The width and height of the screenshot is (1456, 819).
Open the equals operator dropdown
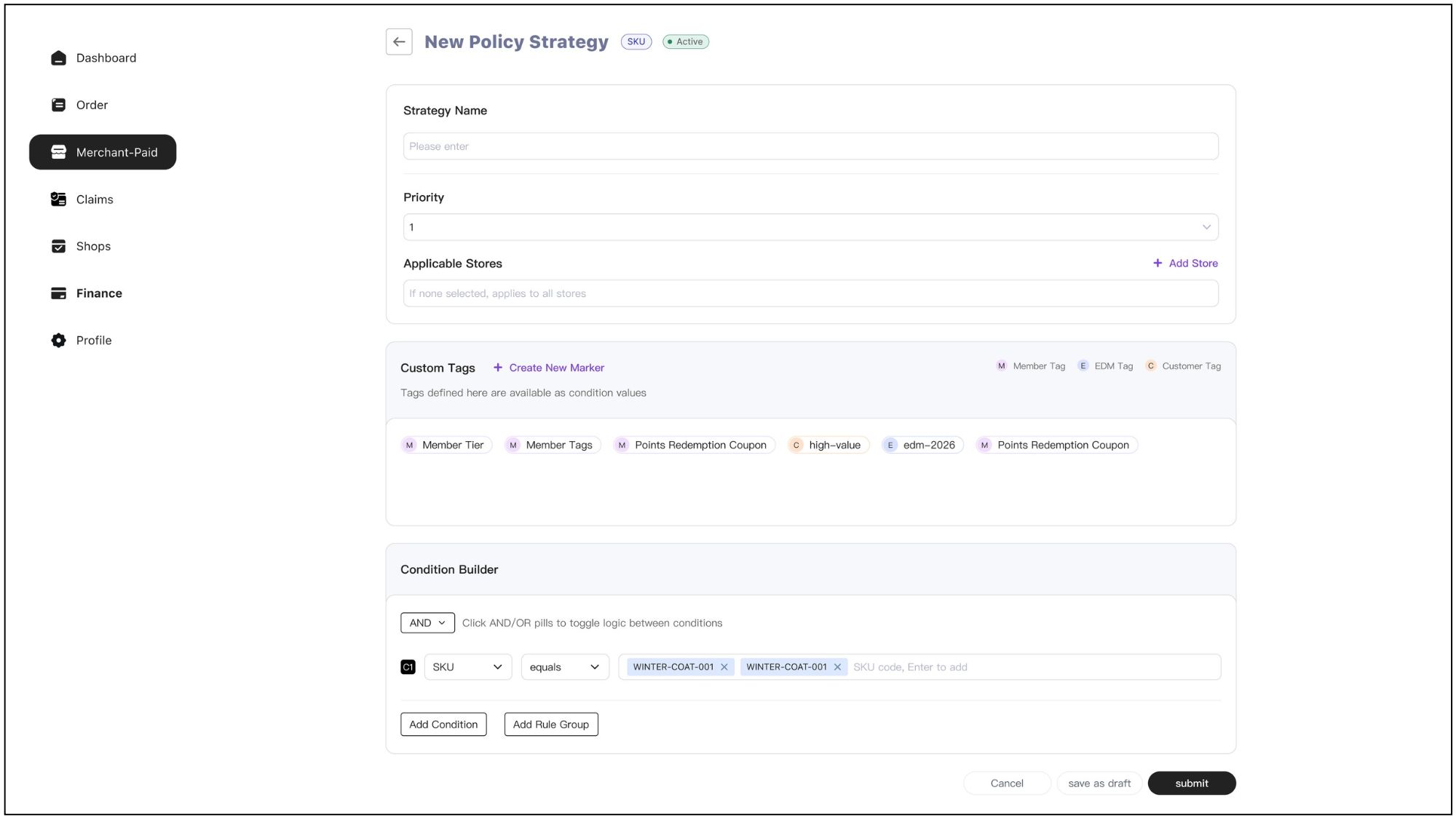tap(565, 667)
